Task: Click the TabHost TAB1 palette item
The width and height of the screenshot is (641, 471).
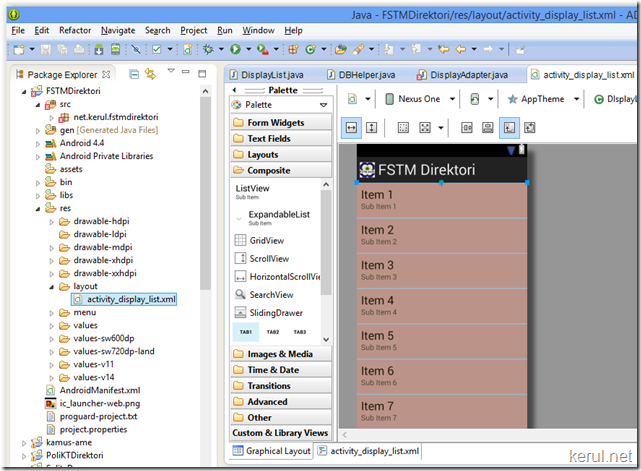Action: click(246, 332)
